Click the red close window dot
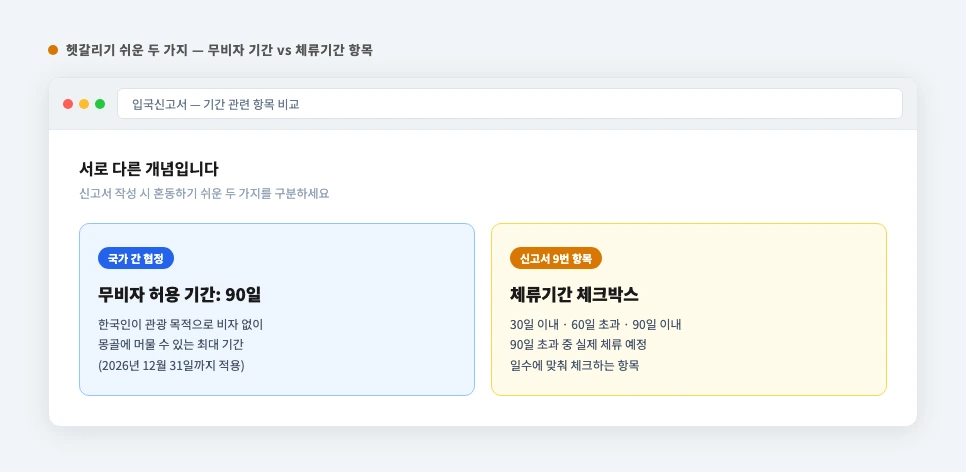 [x=68, y=104]
